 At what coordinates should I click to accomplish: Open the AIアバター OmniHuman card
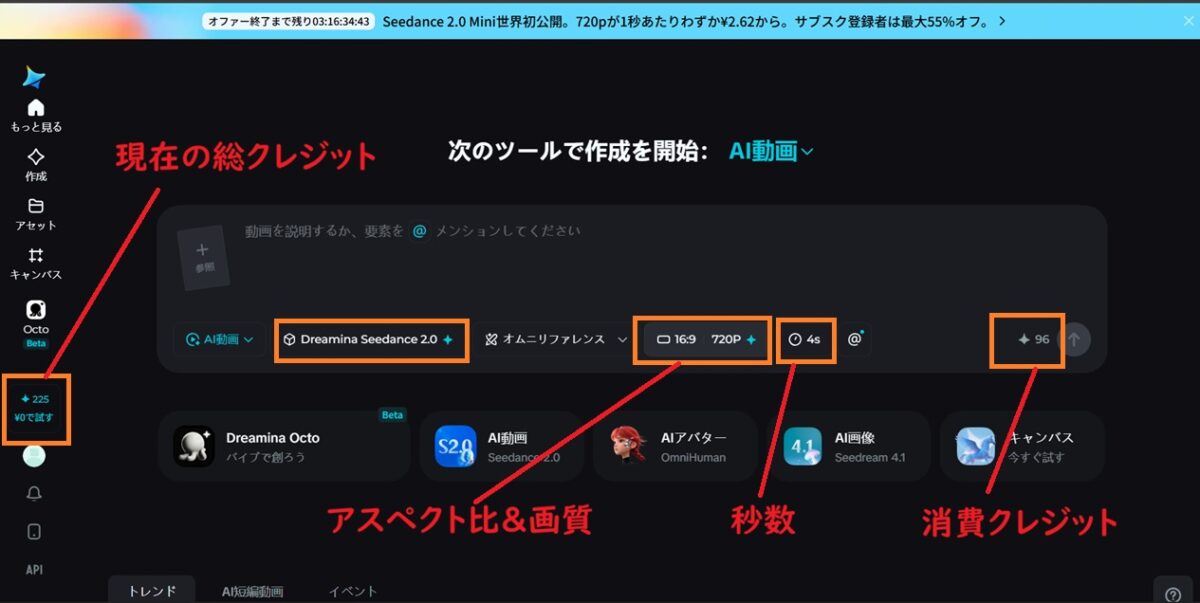coord(675,447)
